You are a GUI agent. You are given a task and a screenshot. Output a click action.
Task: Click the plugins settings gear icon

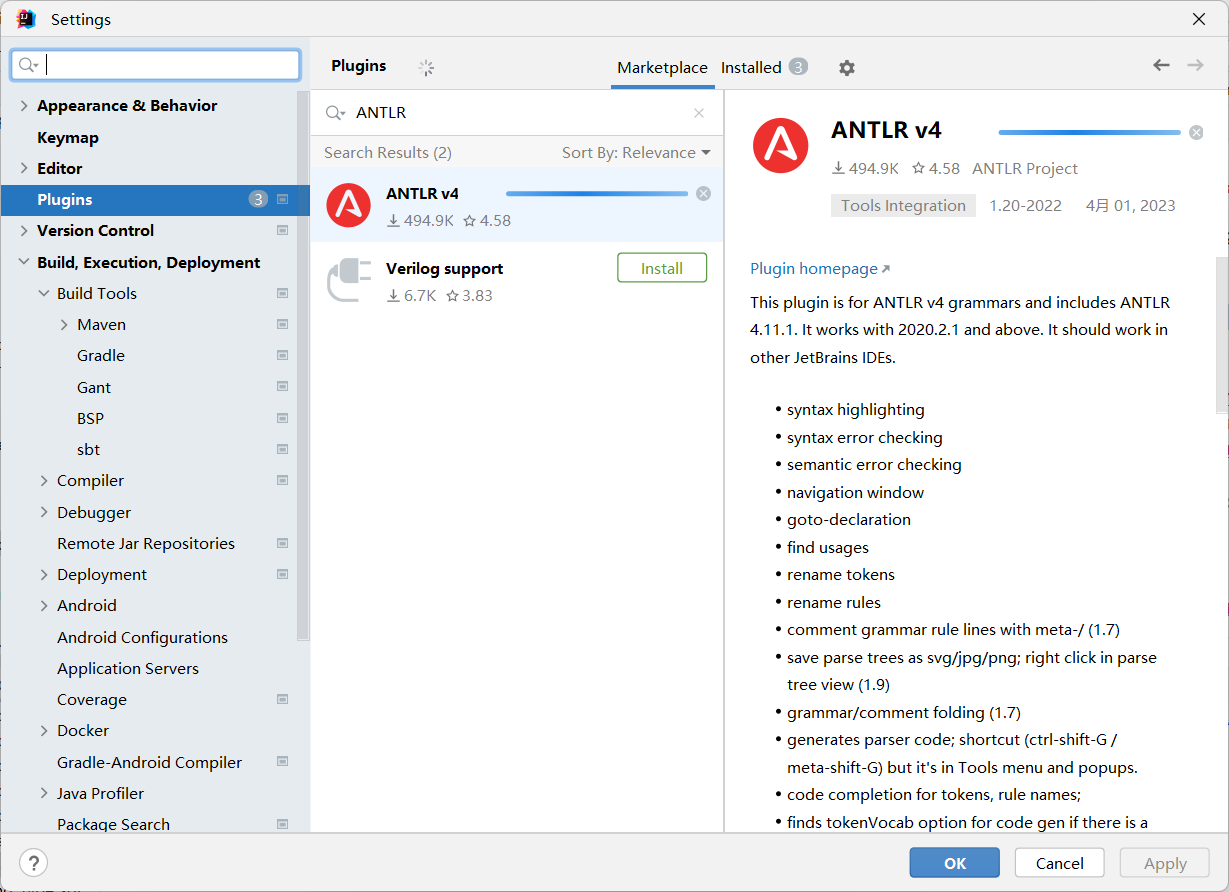click(x=847, y=68)
